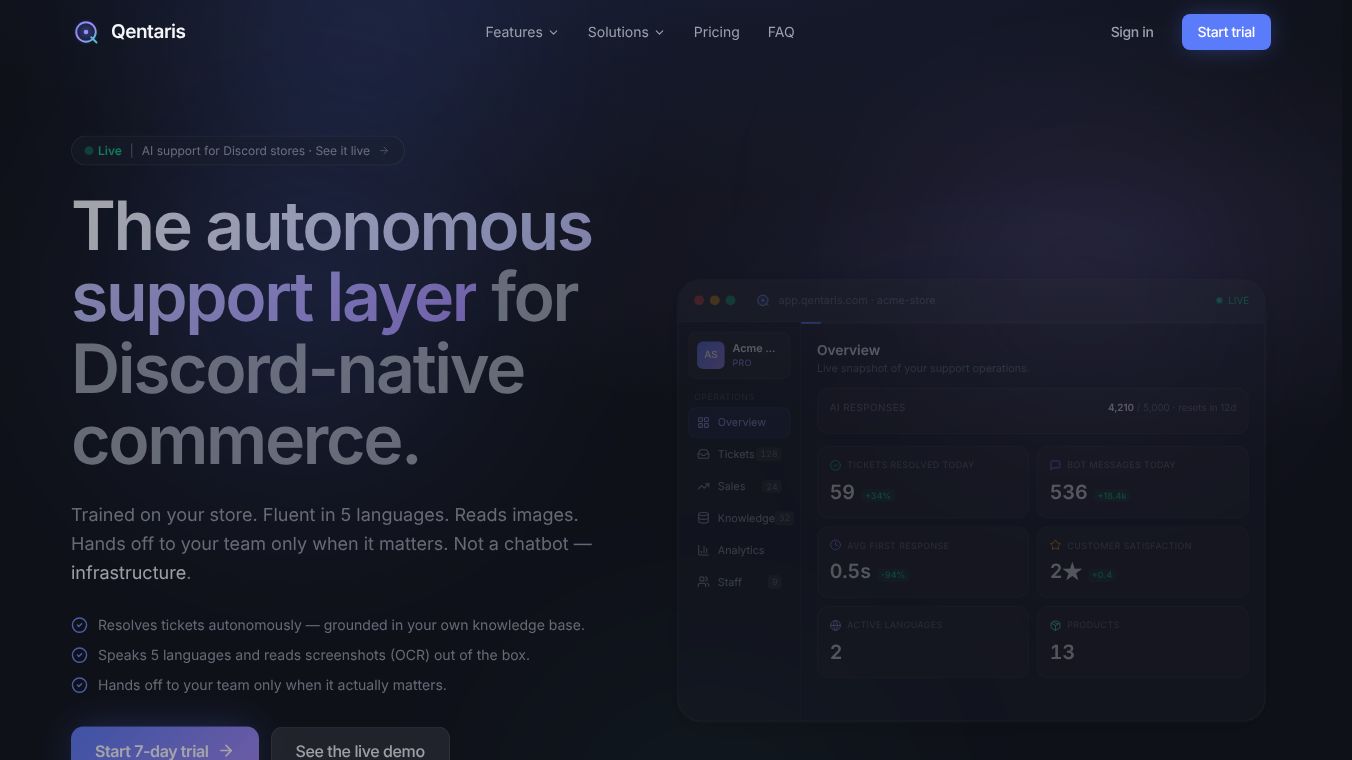Open the Analytics bar chart icon
The width and height of the screenshot is (1352, 760).
(x=703, y=550)
